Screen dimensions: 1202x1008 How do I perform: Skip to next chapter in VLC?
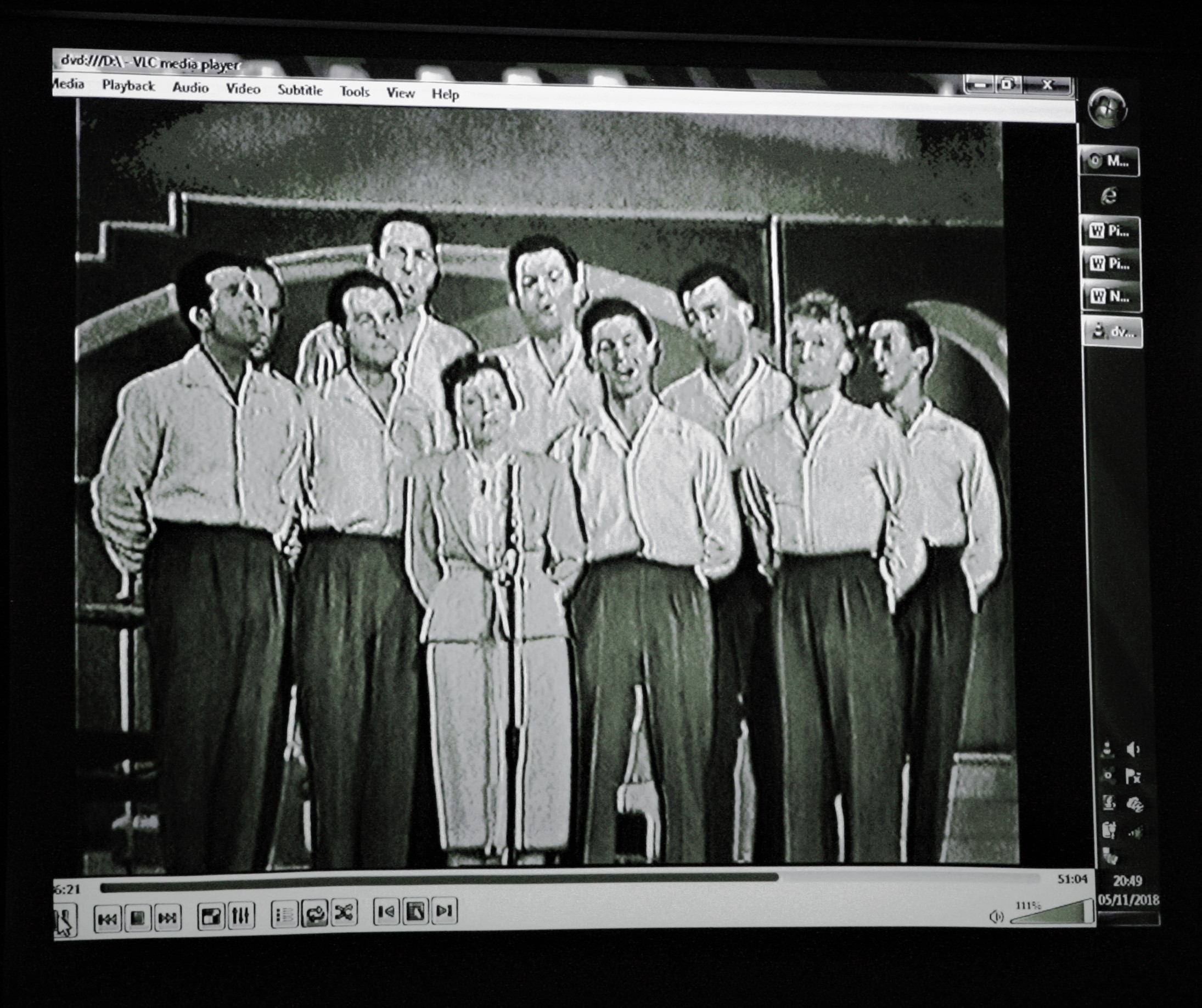[x=167, y=919]
